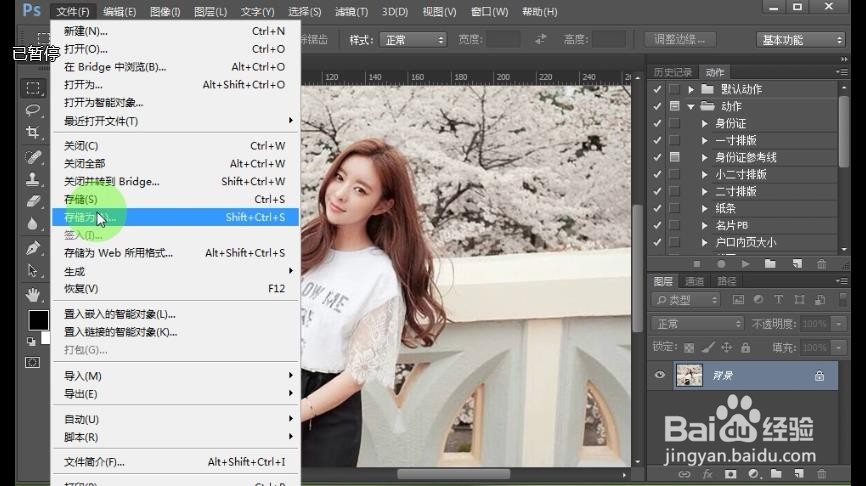Toggle the checkmark for 一寸排版 action
866x486 pixels.
click(x=657, y=140)
